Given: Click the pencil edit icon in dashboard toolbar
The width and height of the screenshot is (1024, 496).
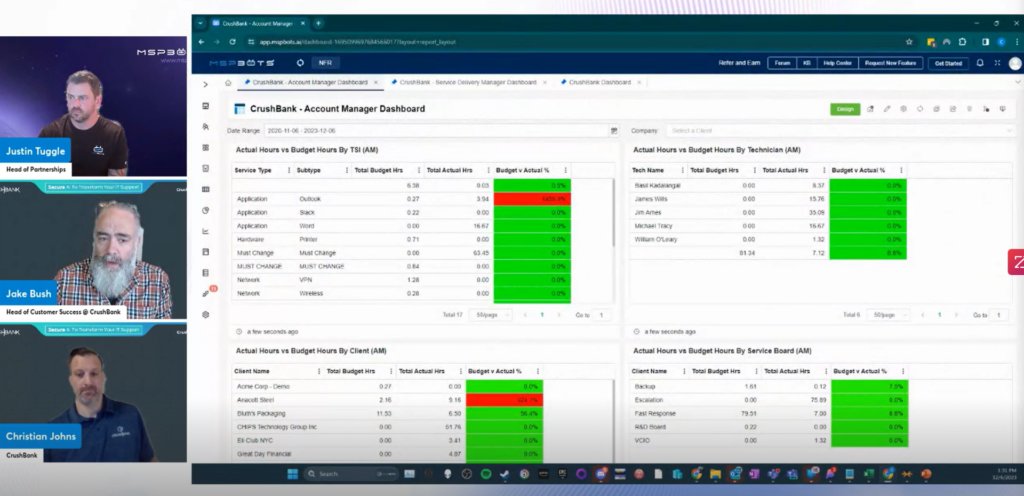Looking at the screenshot, I should click(887, 109).
